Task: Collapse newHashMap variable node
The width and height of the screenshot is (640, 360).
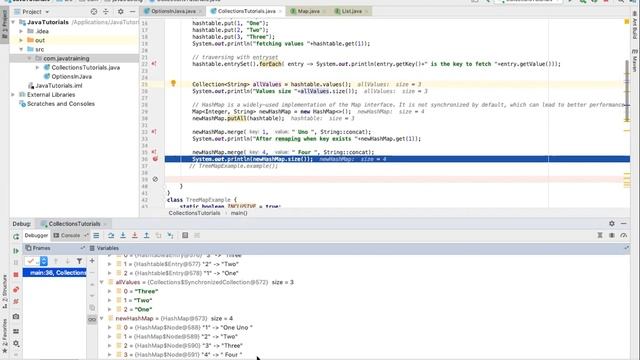Action: (x=102, y=318)
